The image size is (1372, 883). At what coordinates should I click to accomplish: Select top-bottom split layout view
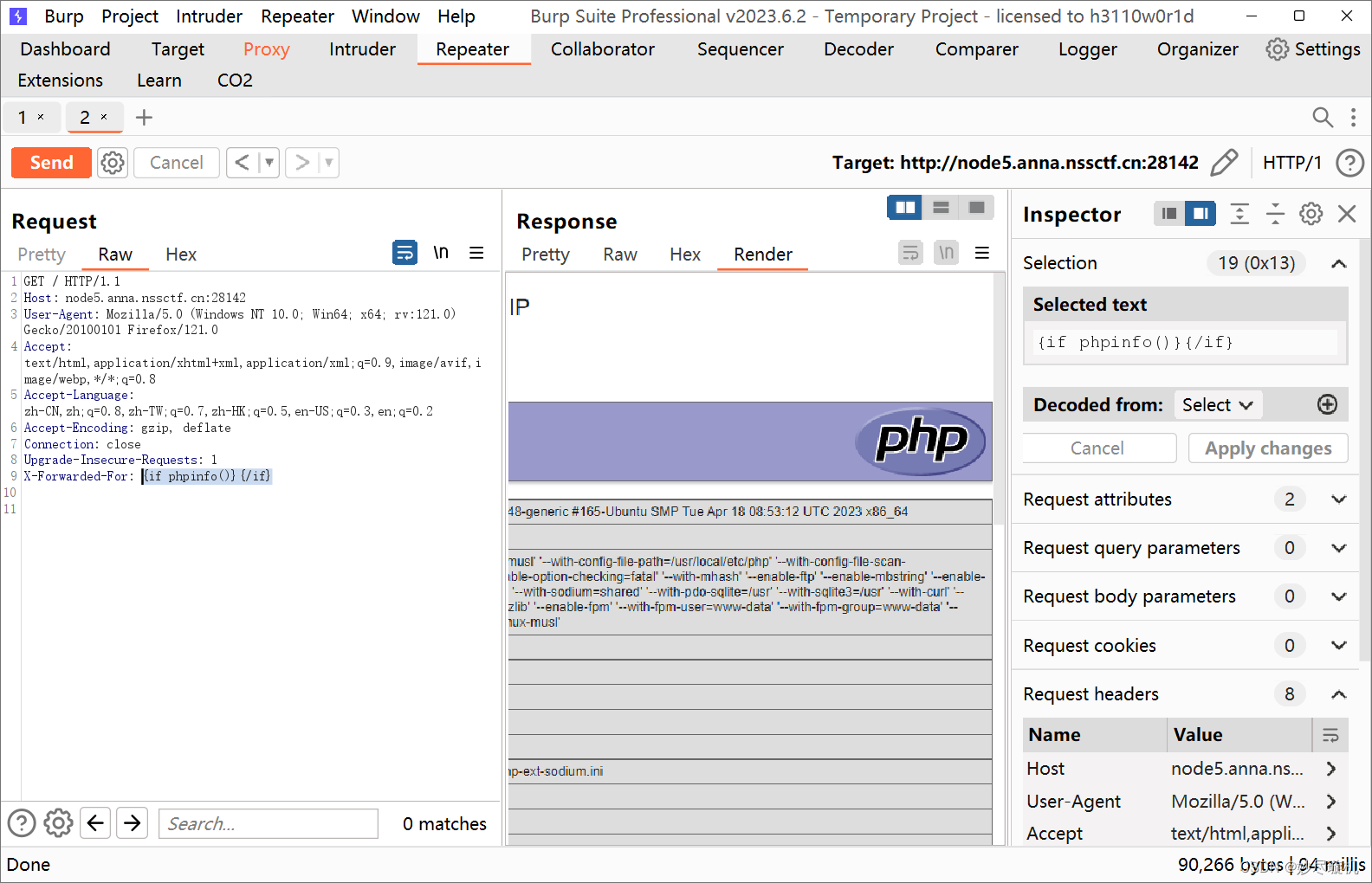click(941, 208)
